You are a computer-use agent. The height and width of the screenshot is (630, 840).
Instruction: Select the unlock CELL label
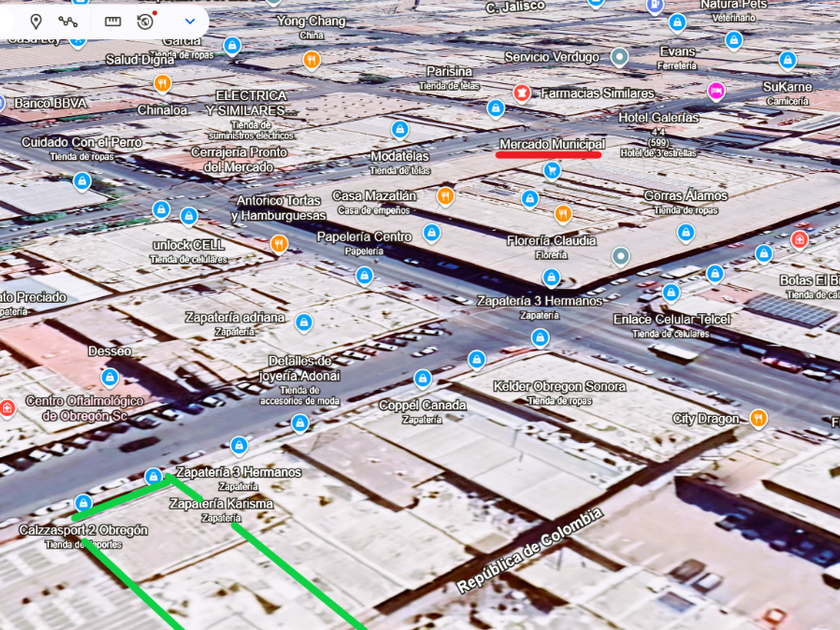coord(188,251)
